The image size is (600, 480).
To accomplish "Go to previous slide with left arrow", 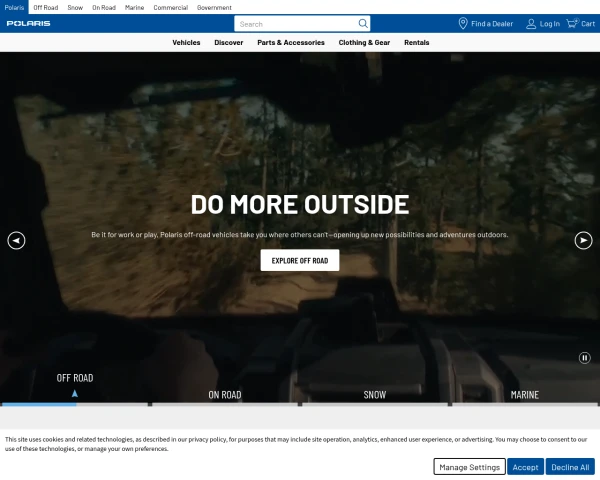I will click(16, 240).
